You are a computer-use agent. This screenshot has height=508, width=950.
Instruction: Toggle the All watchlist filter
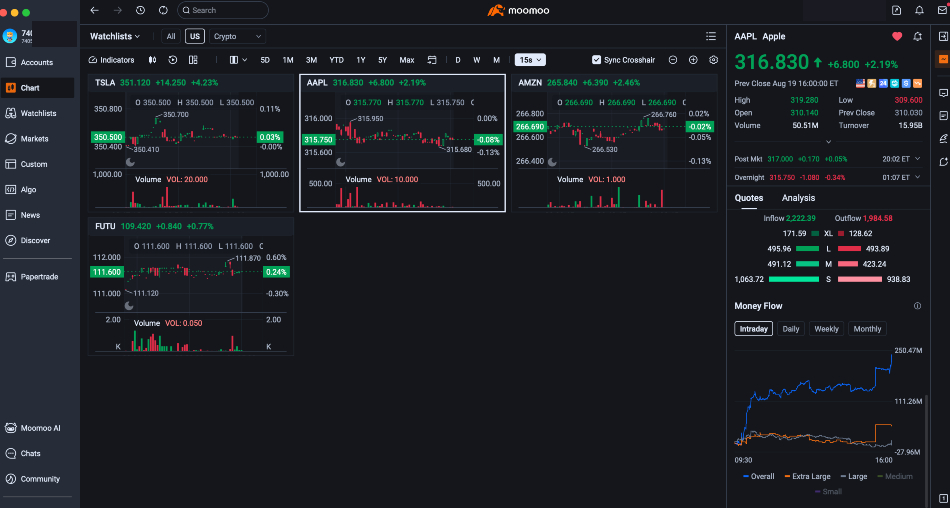[171, 36]
